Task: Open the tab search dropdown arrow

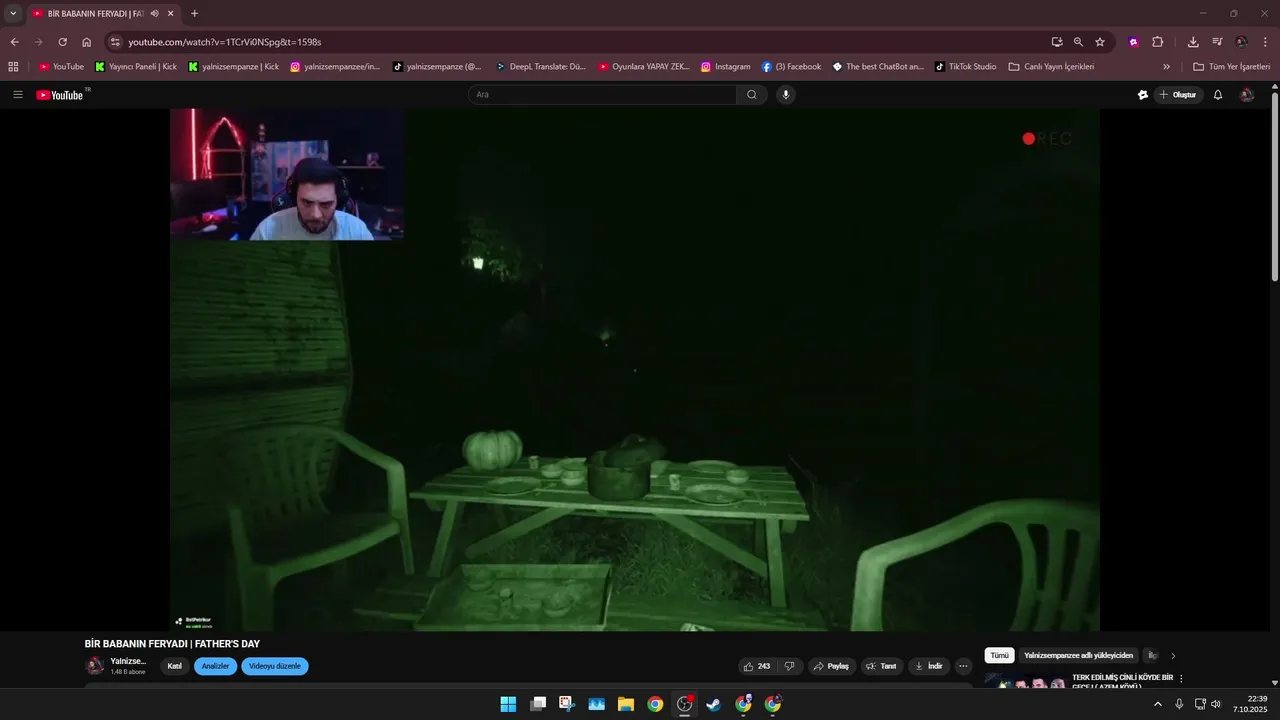Action: [13, 13]
